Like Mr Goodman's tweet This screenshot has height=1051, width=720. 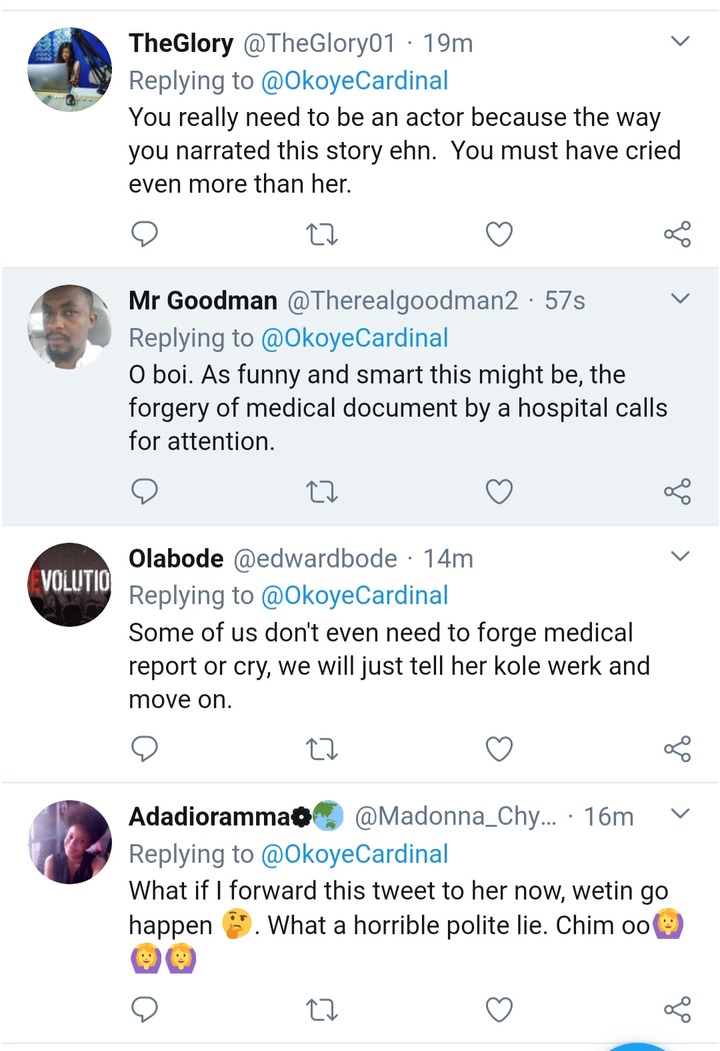(498, 491)
